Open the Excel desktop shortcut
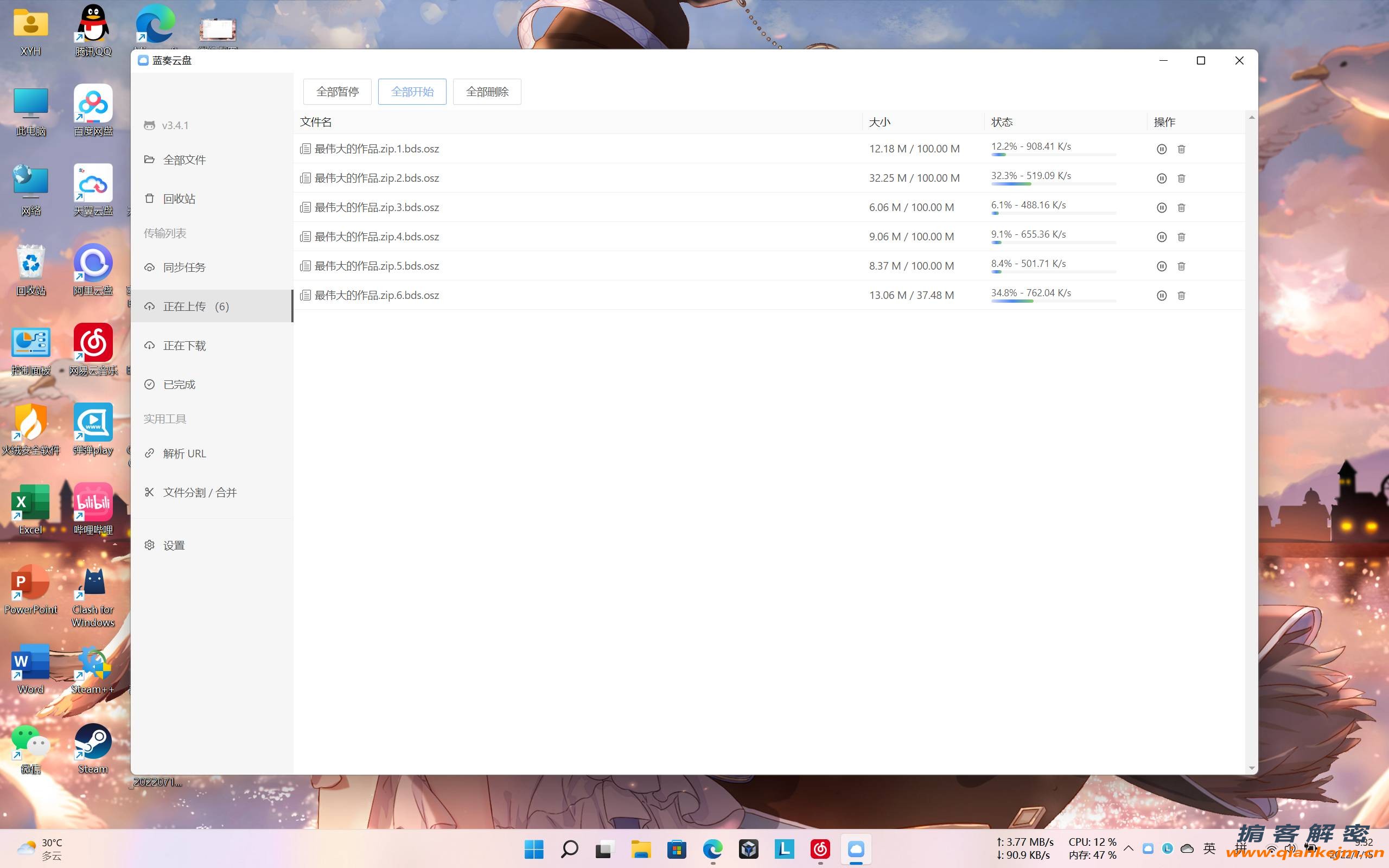The height and width of the screenshot is (868, 1389). pos(30,509)
